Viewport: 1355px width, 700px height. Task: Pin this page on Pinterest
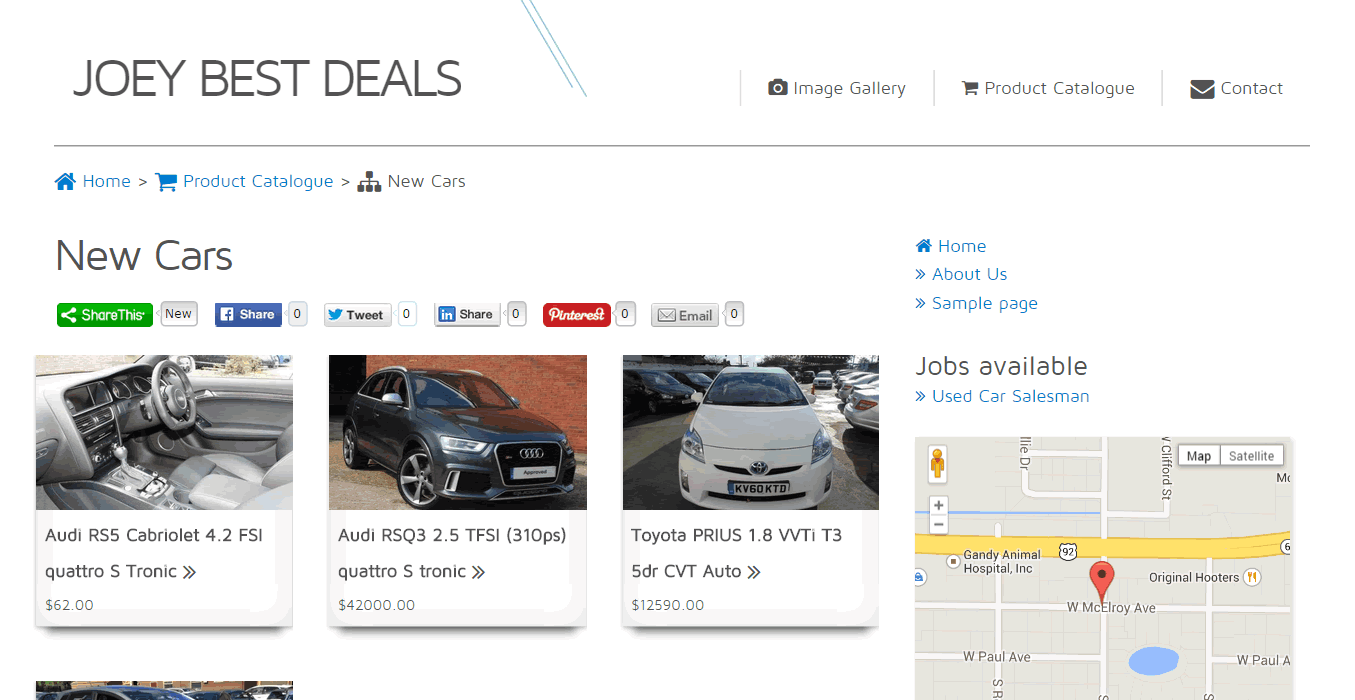pos(577,315)
